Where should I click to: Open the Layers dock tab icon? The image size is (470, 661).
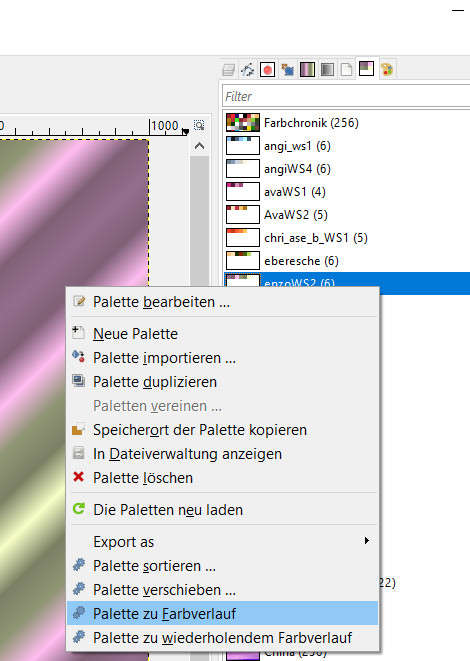point(228,69)
